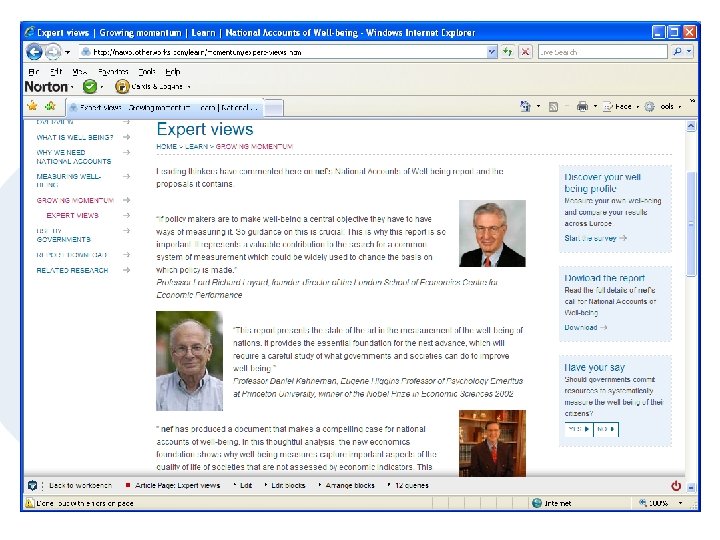Click the Favorites Center star icon
The height and width of the screenshot is (540, 720).
tap(33, 106)
